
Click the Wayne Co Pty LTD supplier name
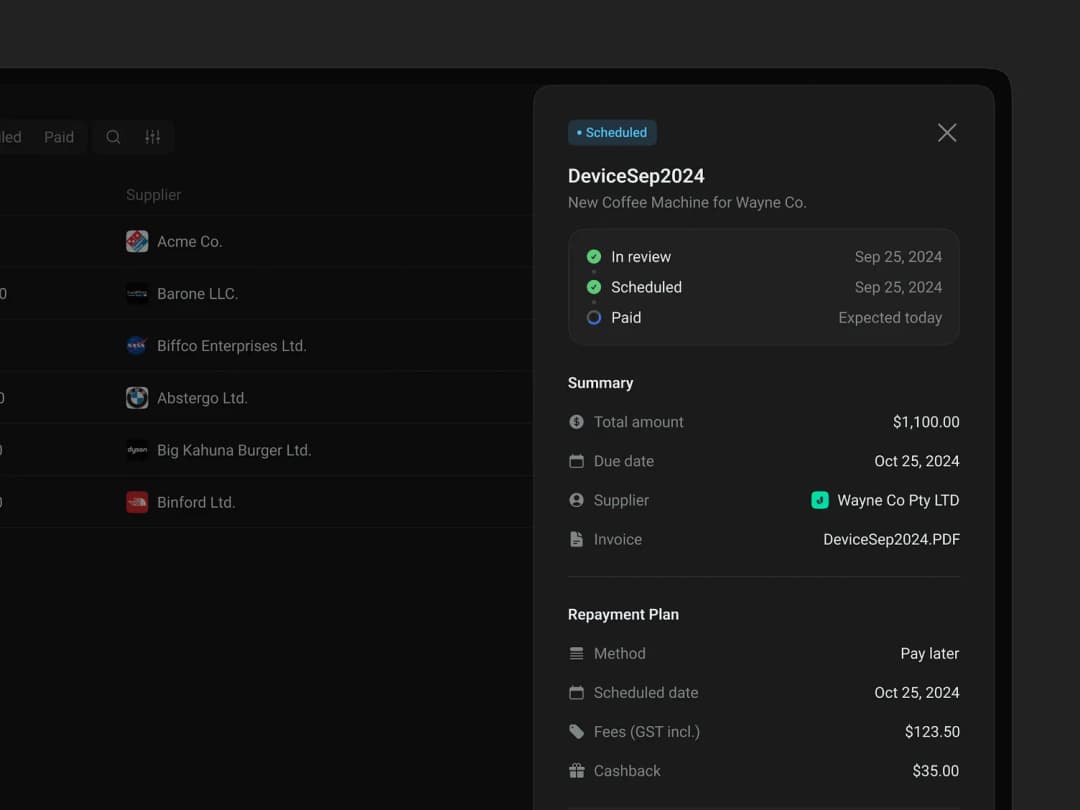click(897, 500)
